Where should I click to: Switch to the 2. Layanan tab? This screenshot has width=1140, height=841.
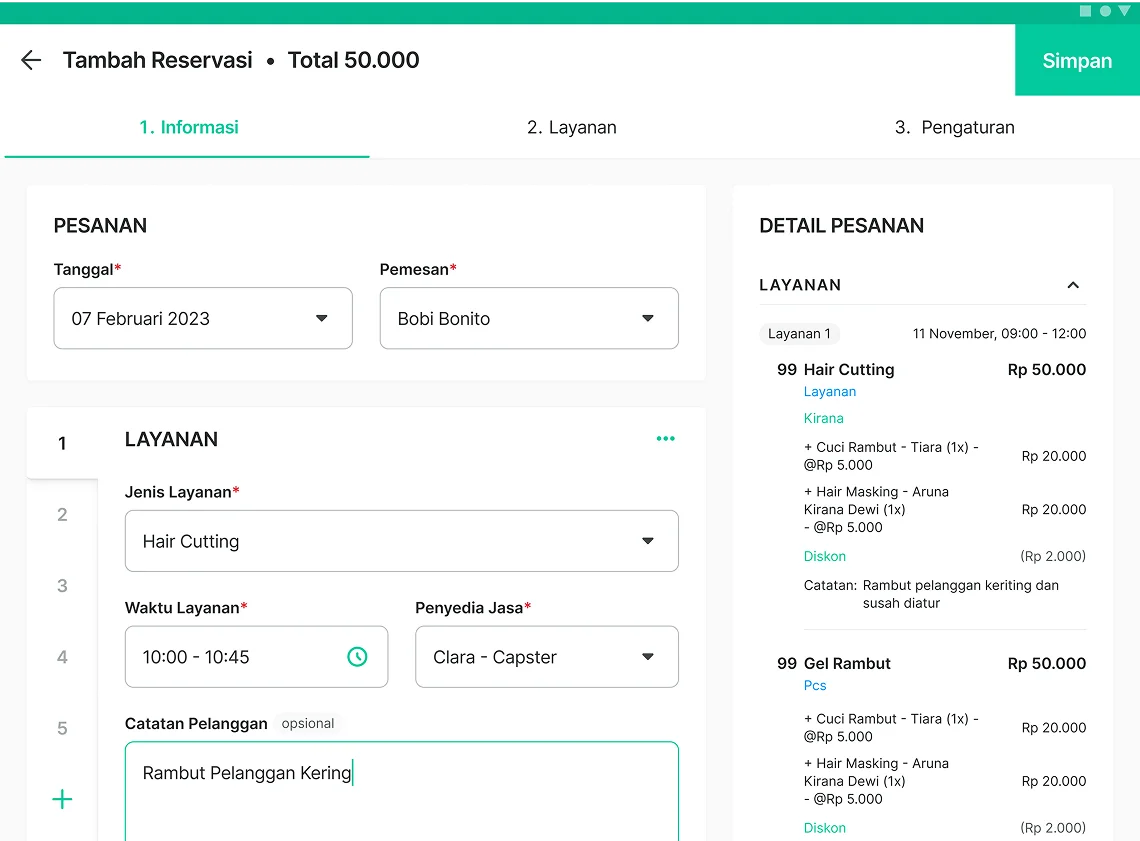pos(571,127)
